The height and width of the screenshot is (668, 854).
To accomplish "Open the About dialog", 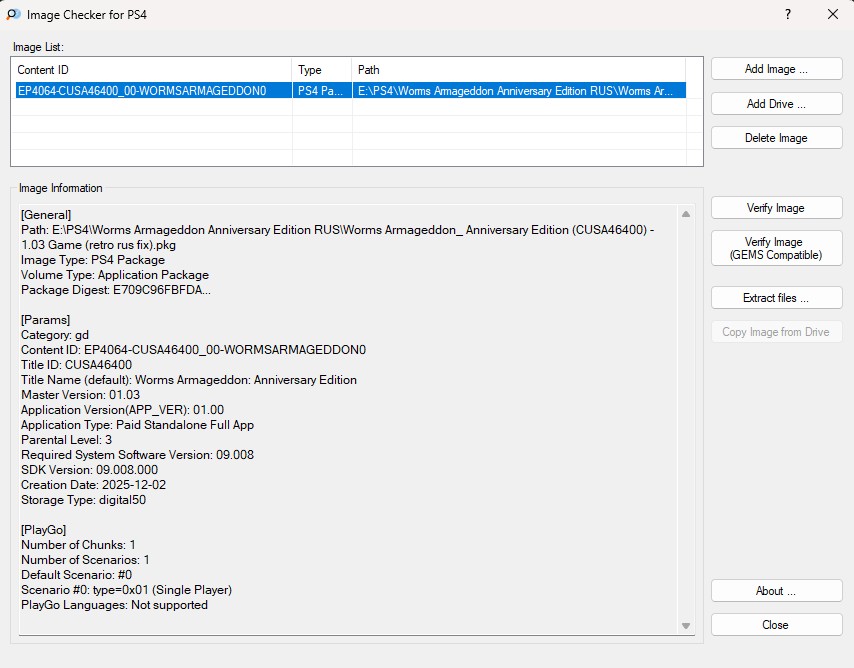I will click(x=776, y=591).
